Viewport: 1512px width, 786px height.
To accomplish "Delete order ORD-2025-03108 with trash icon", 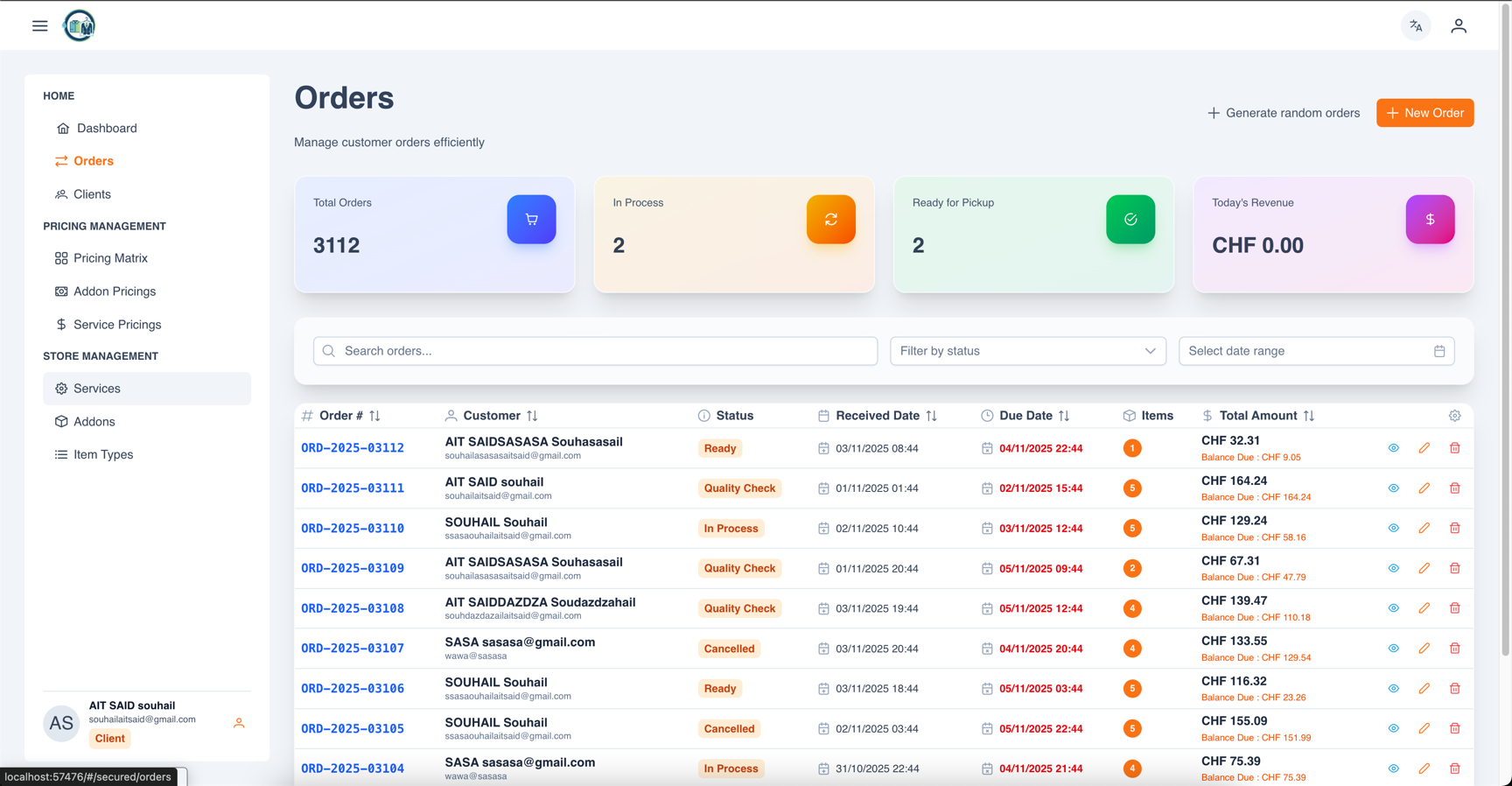I will click(1454, 608).
